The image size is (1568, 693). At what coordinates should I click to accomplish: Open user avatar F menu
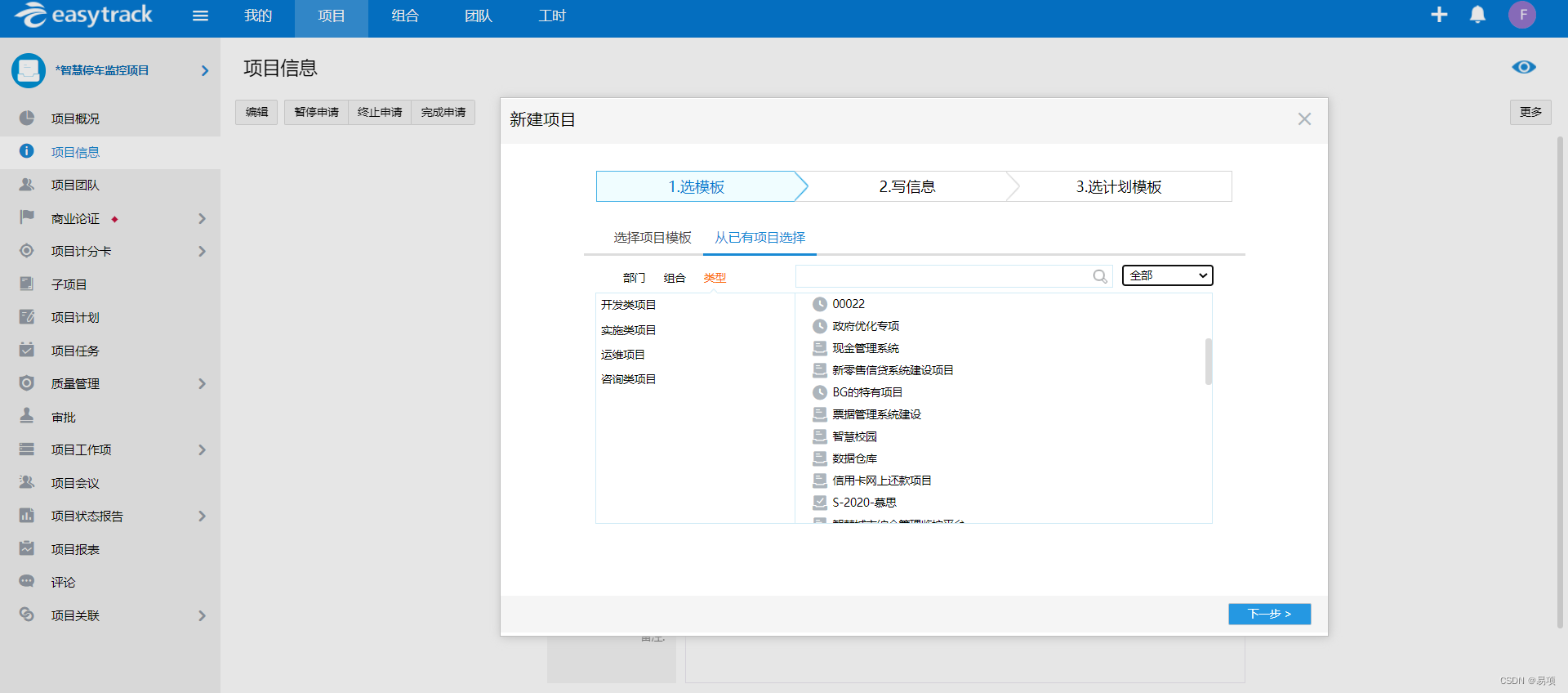click(1522, 15)
